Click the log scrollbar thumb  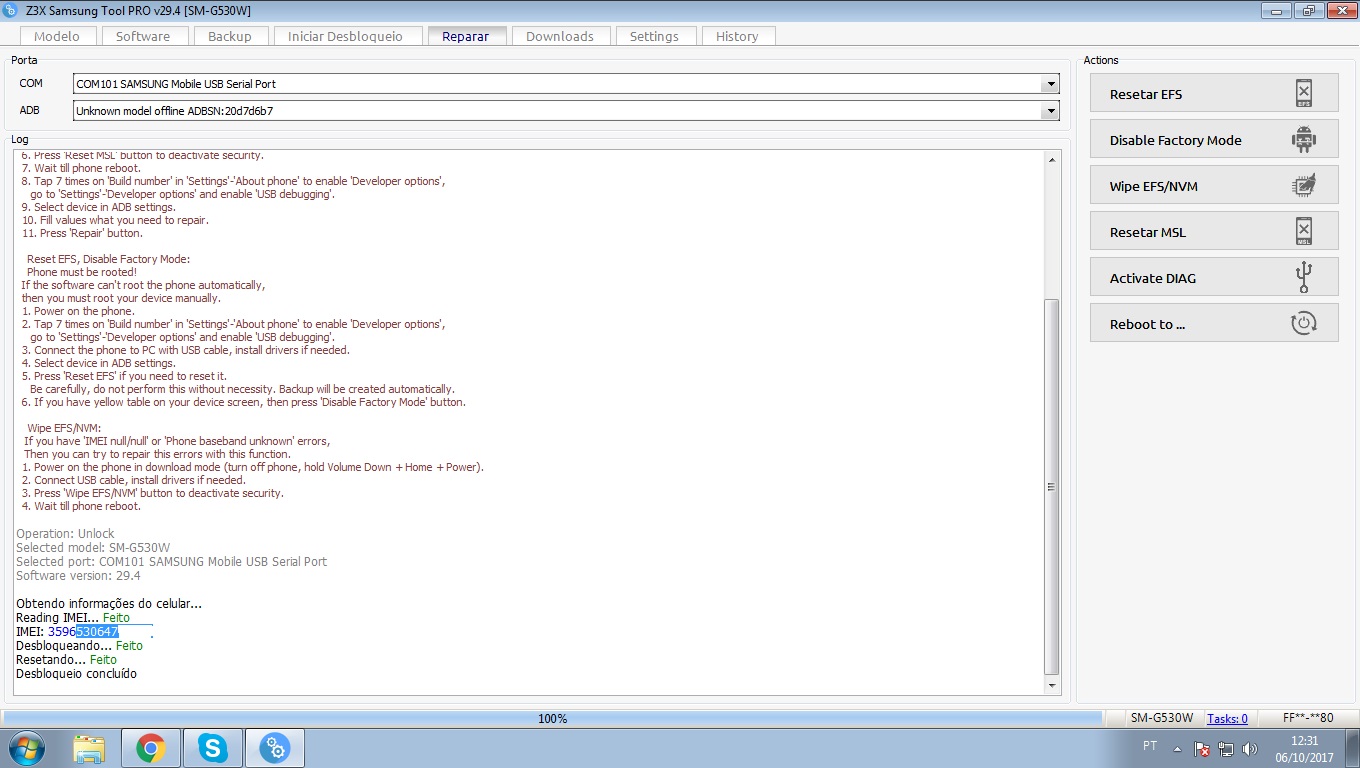coord(1051,486)
